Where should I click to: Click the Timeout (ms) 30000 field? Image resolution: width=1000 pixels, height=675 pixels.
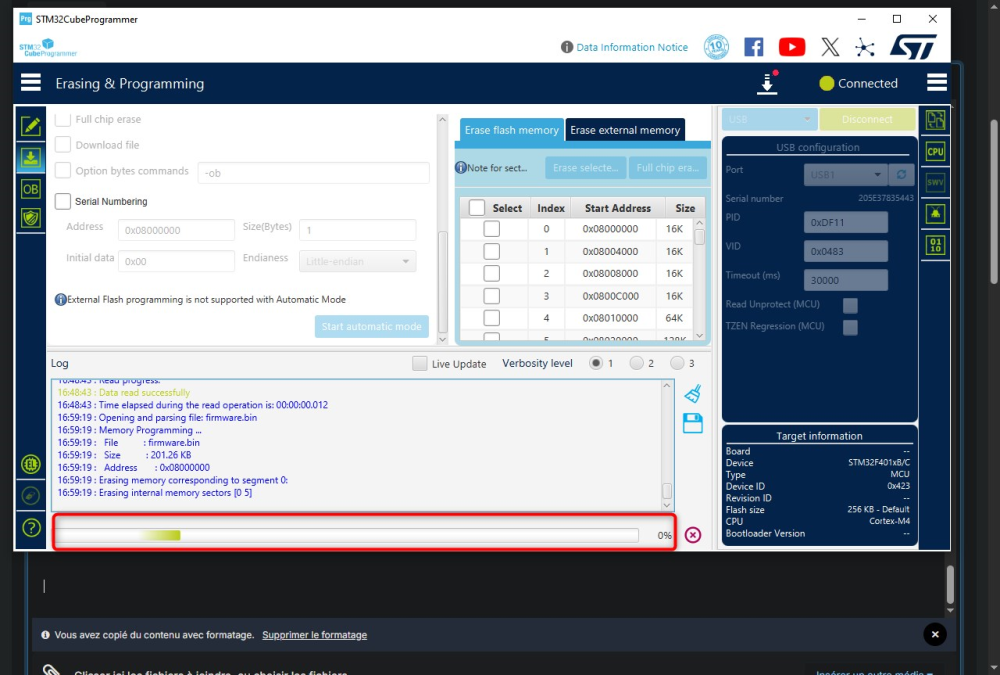pyautogui.click(x=846, y=280)
